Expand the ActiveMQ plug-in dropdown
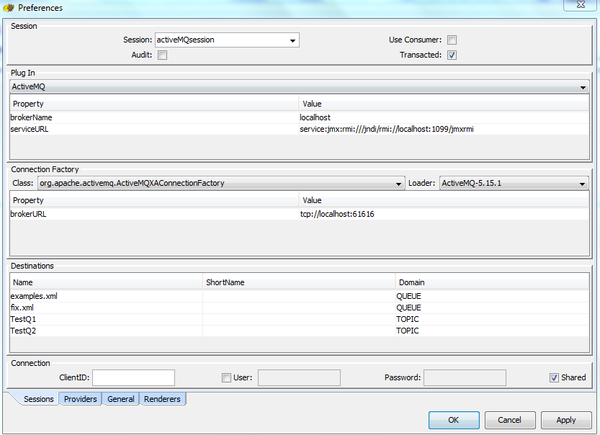Screen dimensions: 600x435 click(x=299, y=87)
